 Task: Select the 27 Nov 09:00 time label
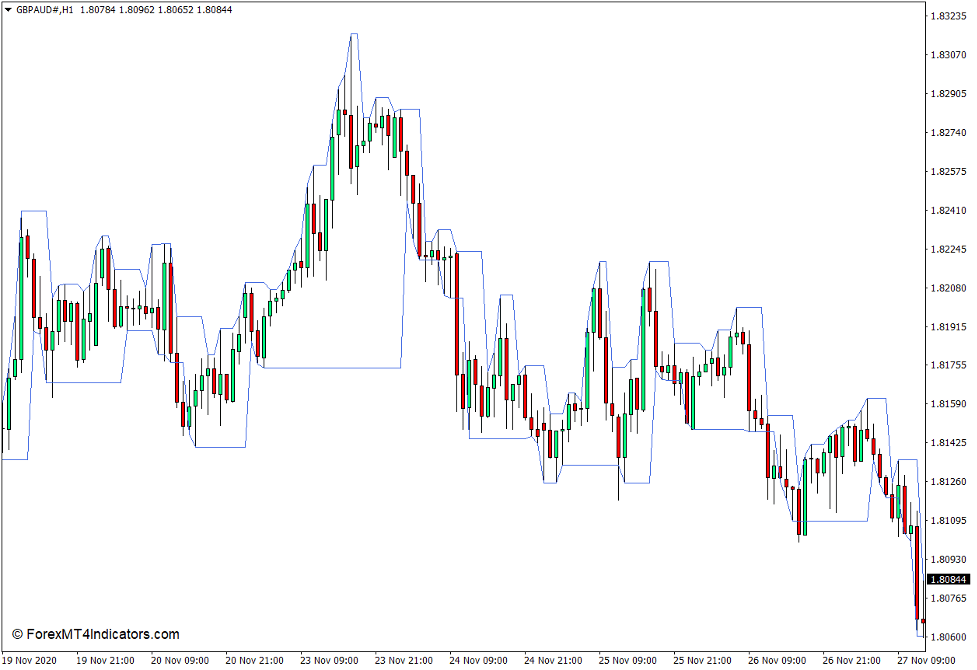(x=928, y=660)
